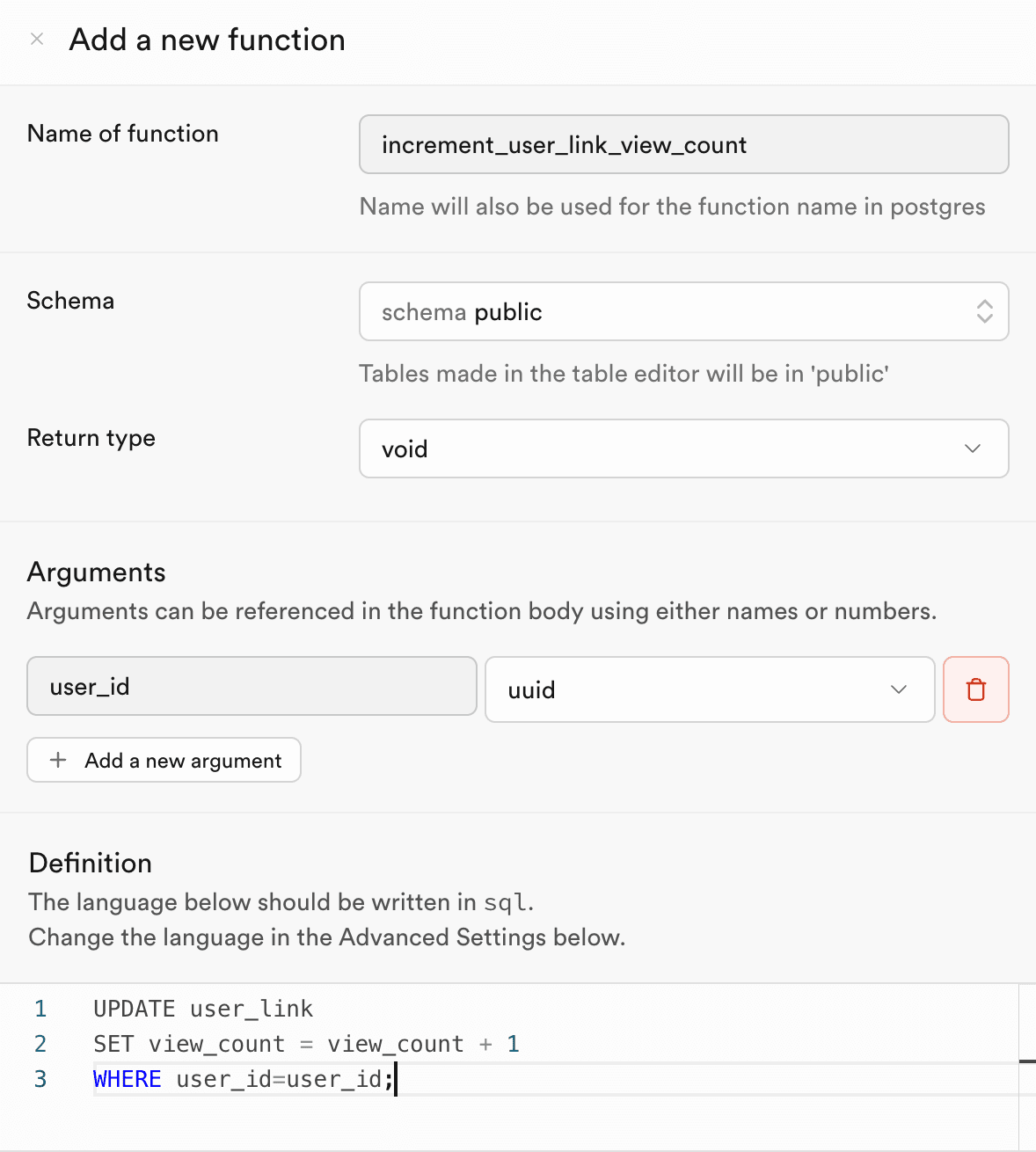The height and width of the screenshot is (1152, 1036).
Task: Click the function name input field
Action: (683, 144)
